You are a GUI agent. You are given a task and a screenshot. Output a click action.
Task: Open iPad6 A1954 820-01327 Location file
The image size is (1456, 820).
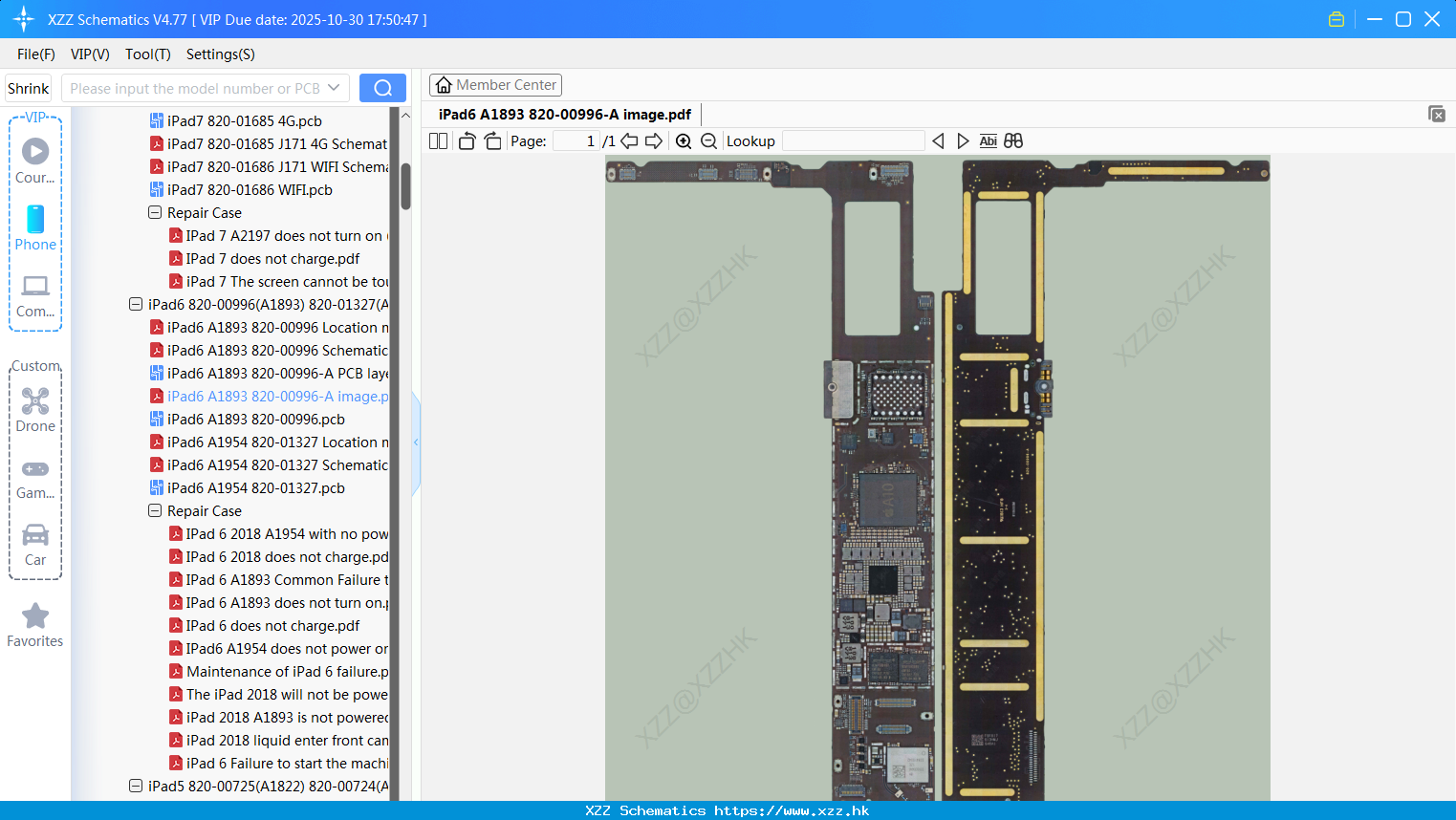(269, 442)
